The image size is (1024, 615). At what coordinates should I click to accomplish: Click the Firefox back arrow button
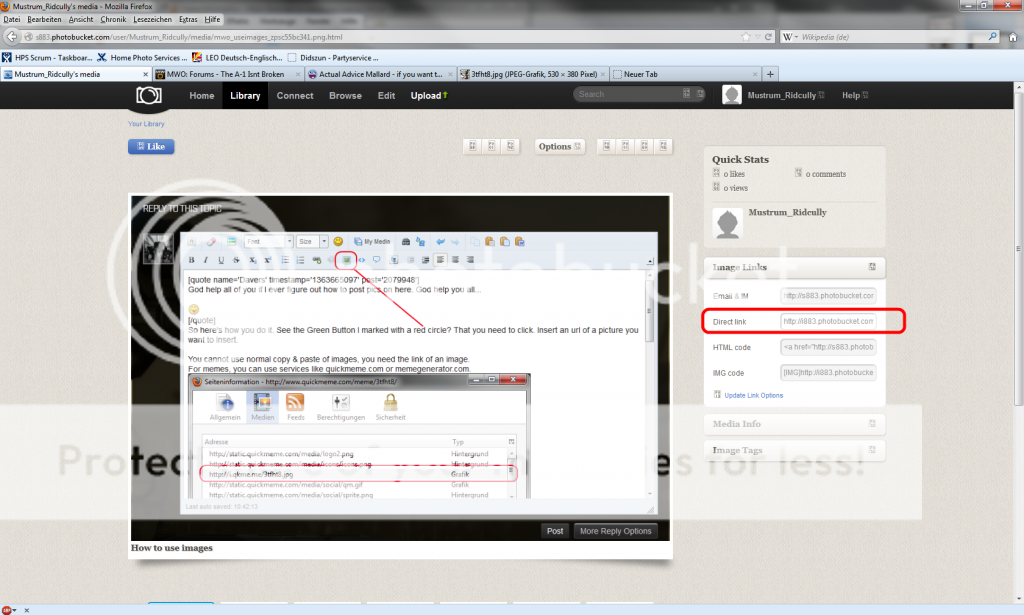13,37
